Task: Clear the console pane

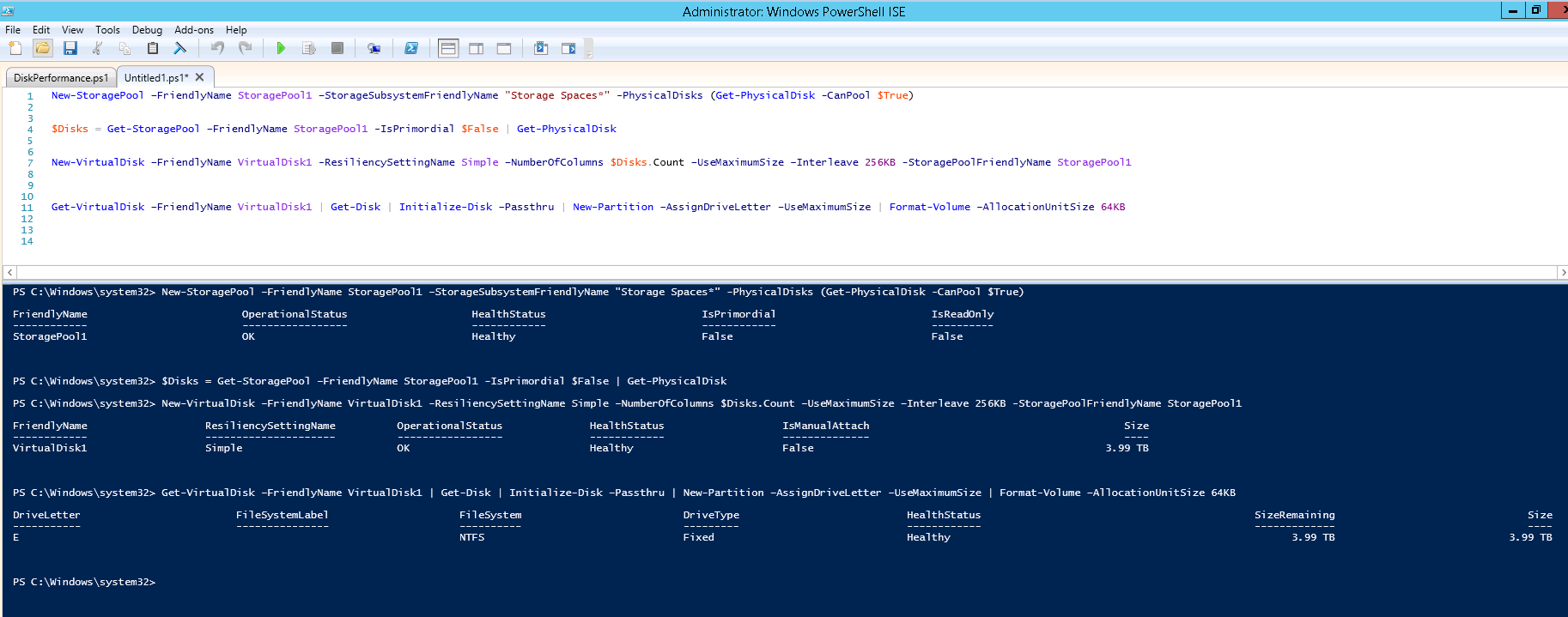Action: [x=180, y=49]
